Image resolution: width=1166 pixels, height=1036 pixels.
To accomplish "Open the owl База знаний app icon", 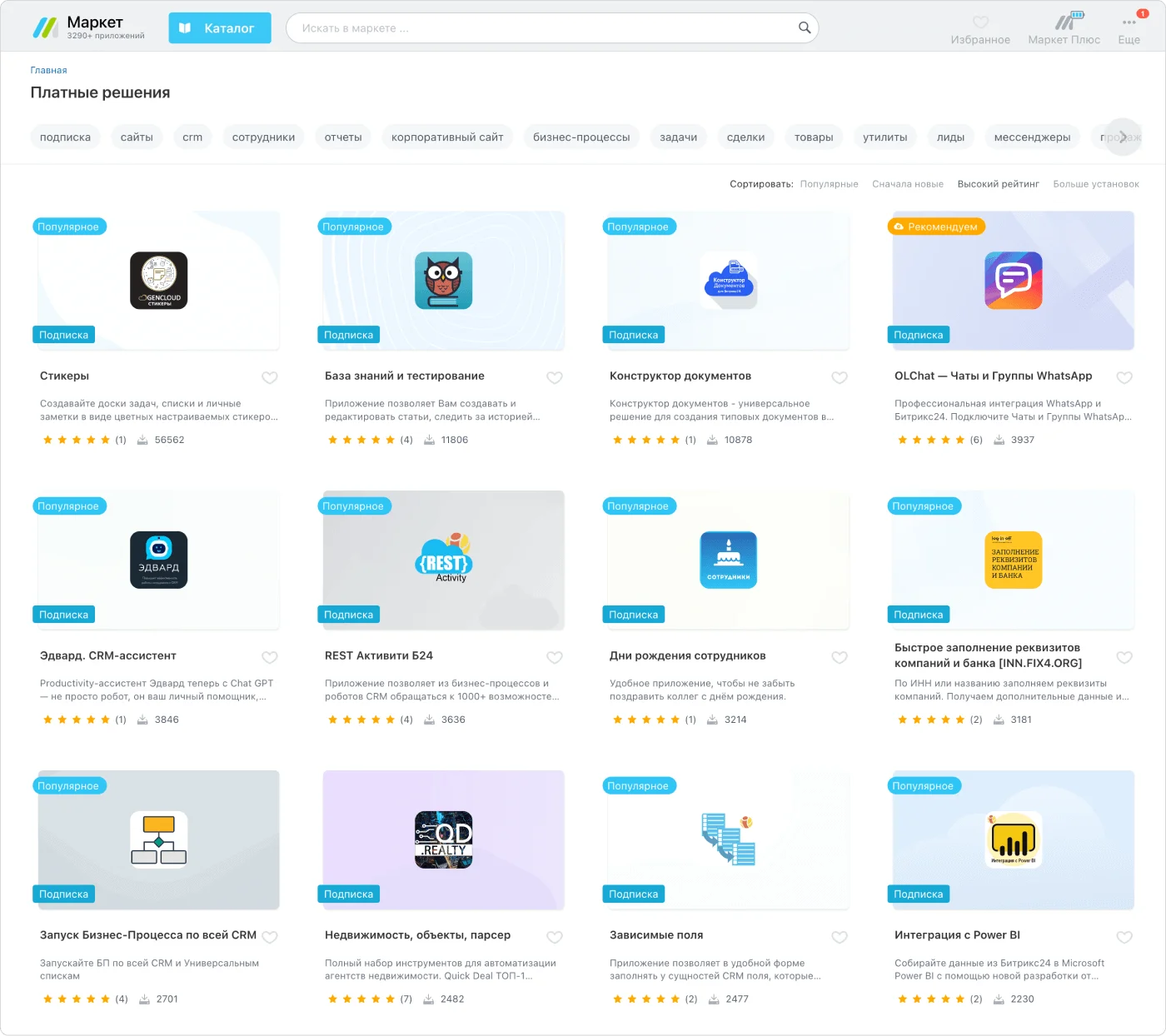I will point(443,281).
